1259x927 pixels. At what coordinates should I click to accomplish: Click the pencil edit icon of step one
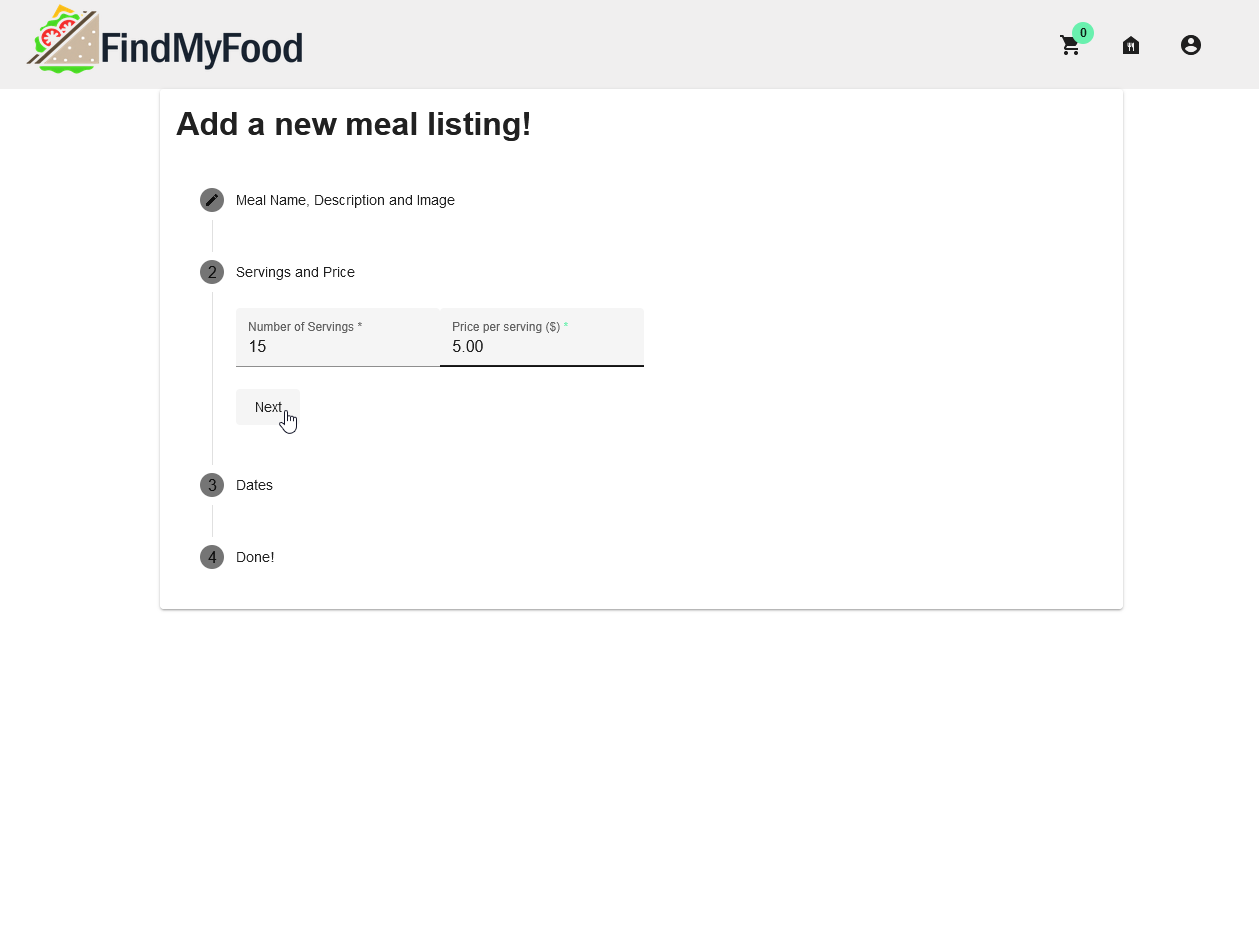coord(212,200)
